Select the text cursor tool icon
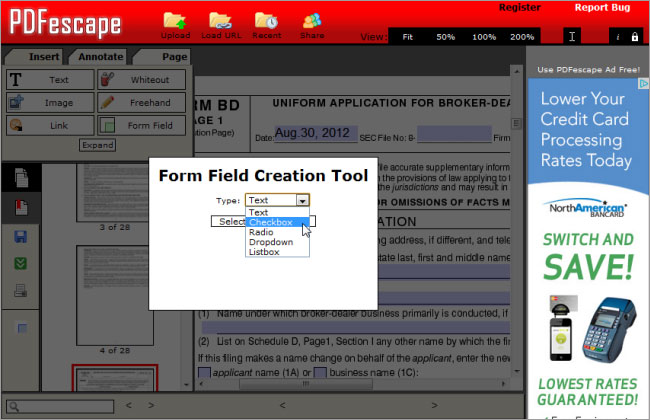Image resolution: width=650 pixels, height=420 pixels. 572,37
